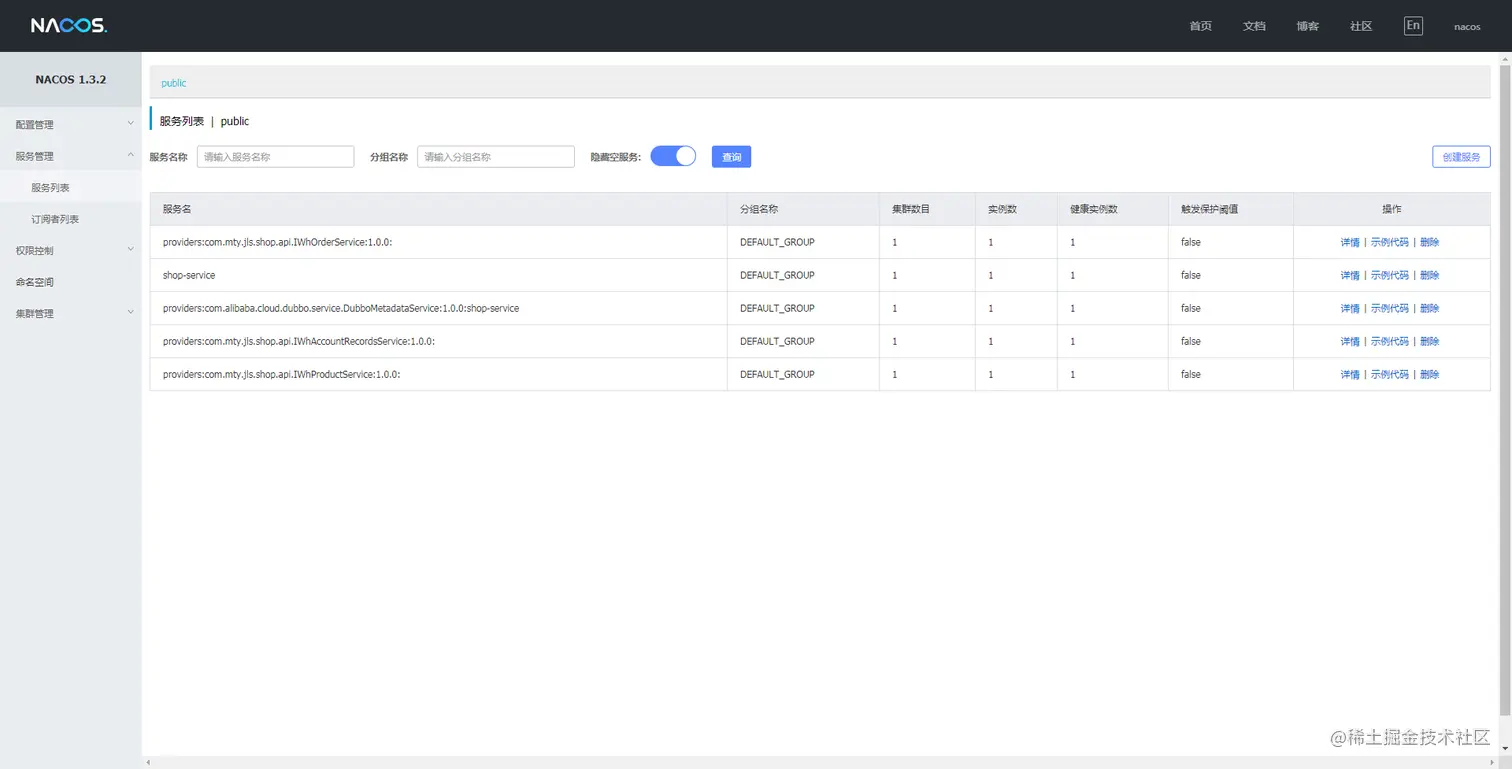
Task: Click the NACOS logo
Action: [x=69, y=26]
